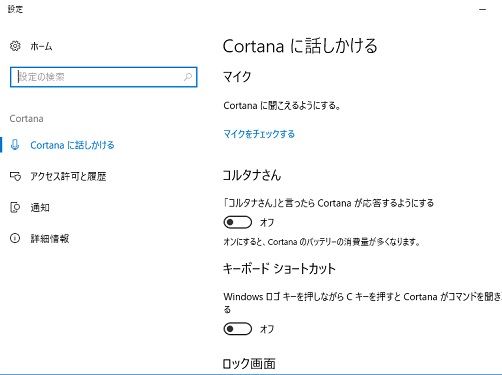Image resolution: width=502 pixels, height=375 pixels.
Task: Click the 「コルタナさん」と言ったら description text
Action: pos(329,203)
